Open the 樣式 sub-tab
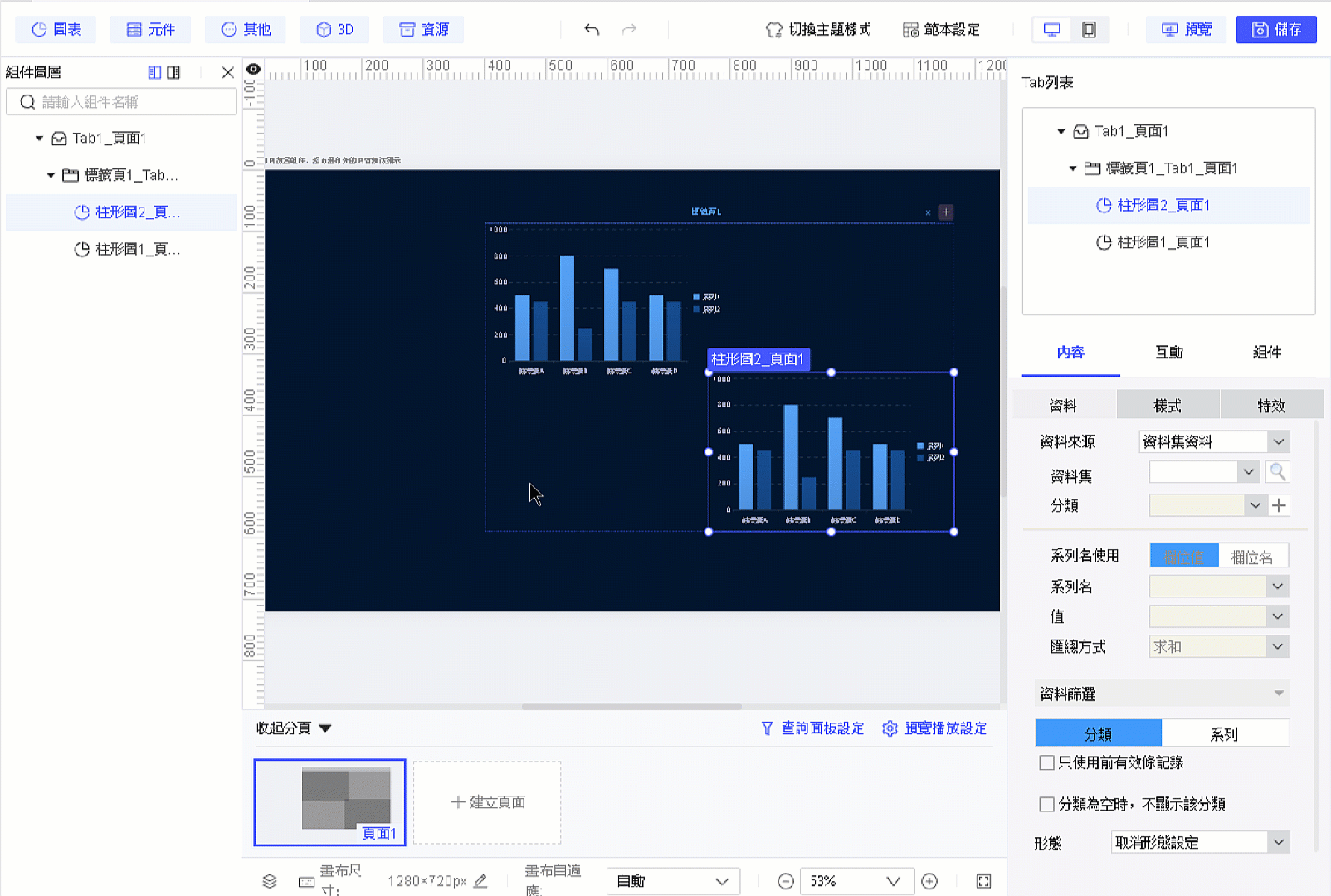 1168,406
